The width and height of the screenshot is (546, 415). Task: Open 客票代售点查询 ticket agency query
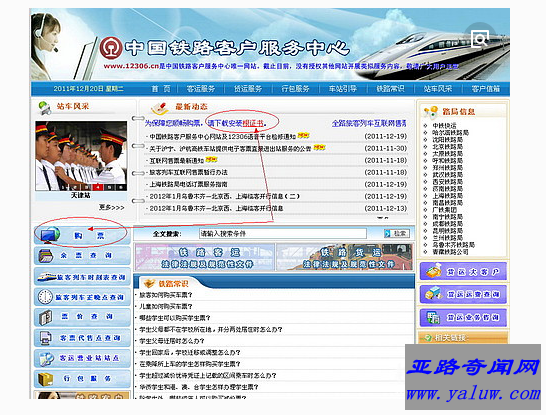point(82,338)
